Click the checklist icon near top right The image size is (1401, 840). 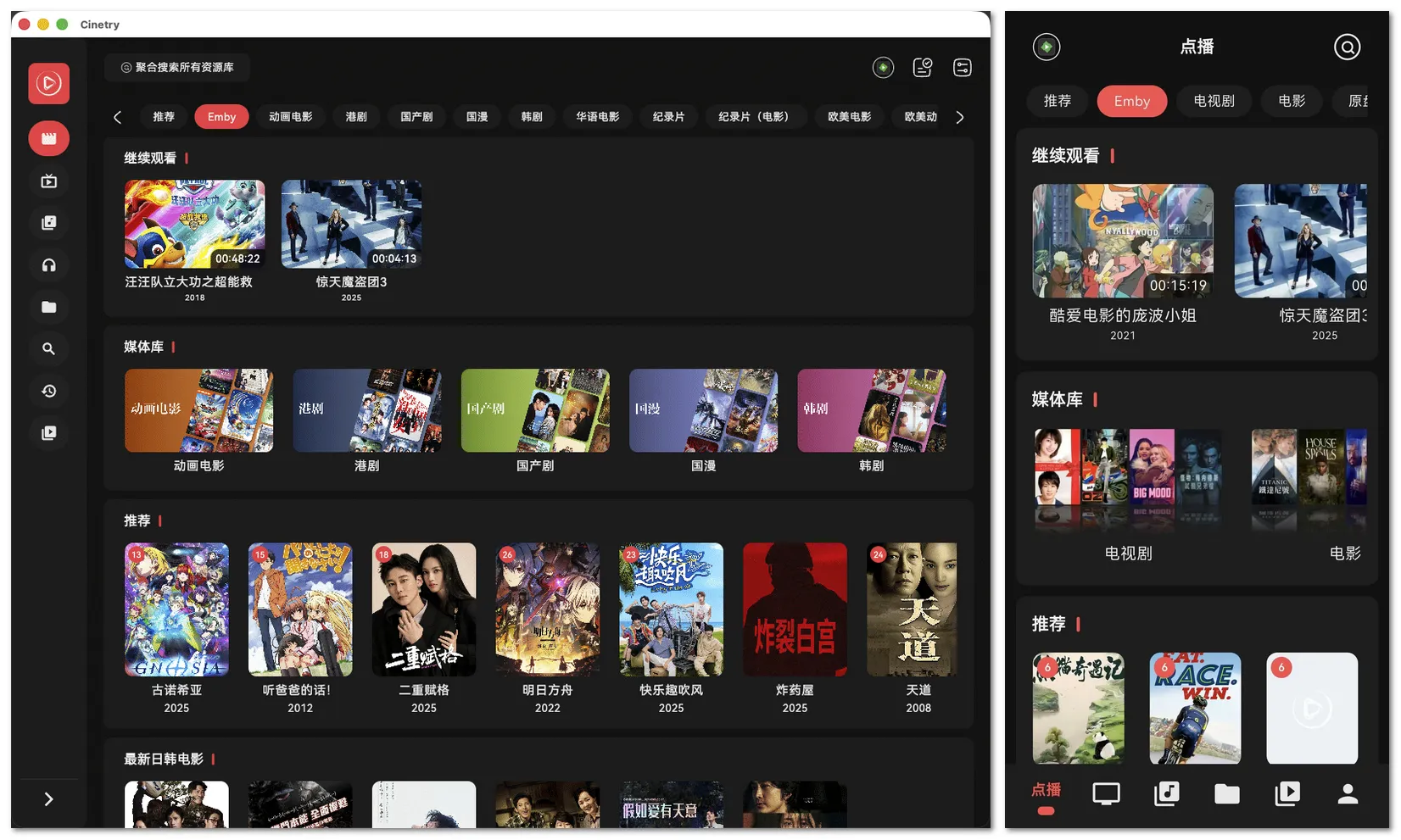pyautogui.click(x=922, y=67)
